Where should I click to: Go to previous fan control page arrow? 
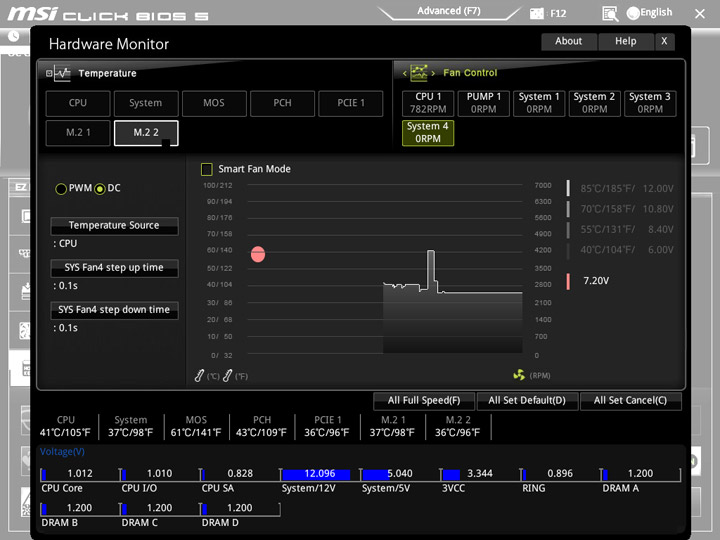tap(405, 73)
